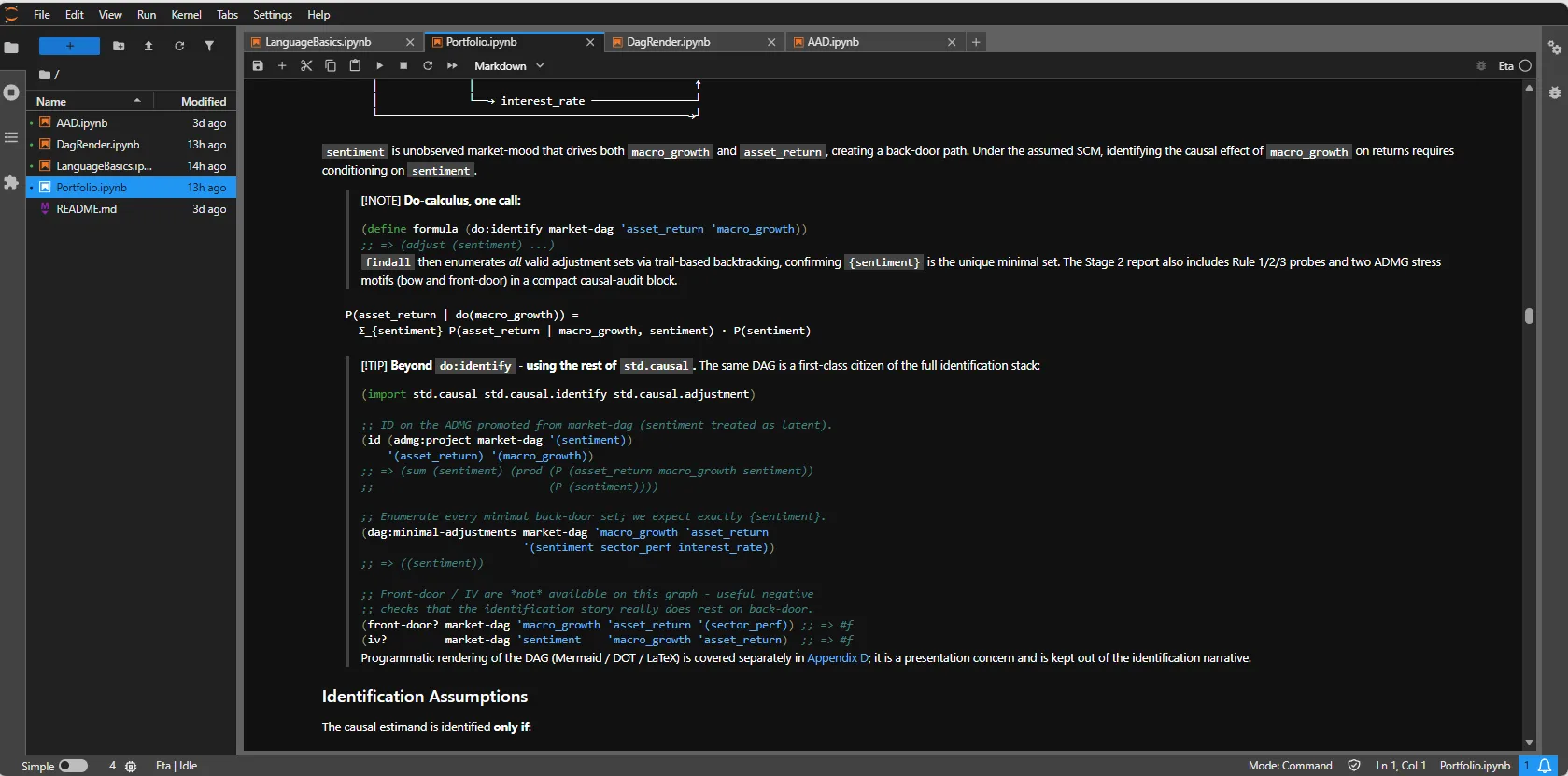This screenshot has height=776, width=1568.
Task: Open the cell type Markdown dropdown
Action: click(509, 65)
